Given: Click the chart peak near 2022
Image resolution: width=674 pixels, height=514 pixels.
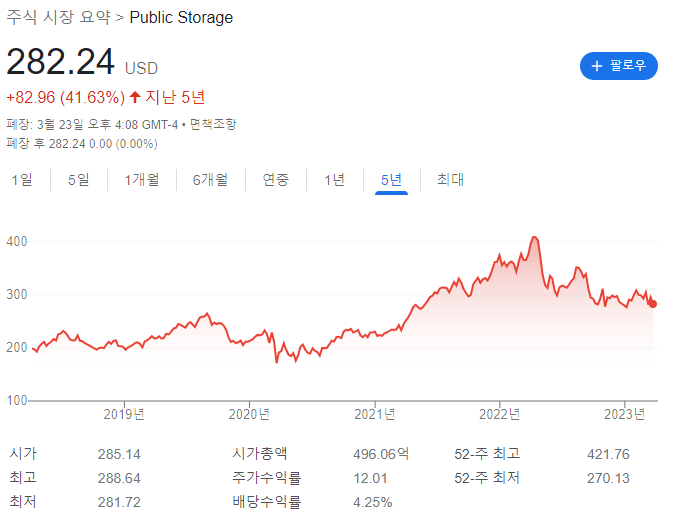Looking at the screenshot, I should [x=534, y=238].
